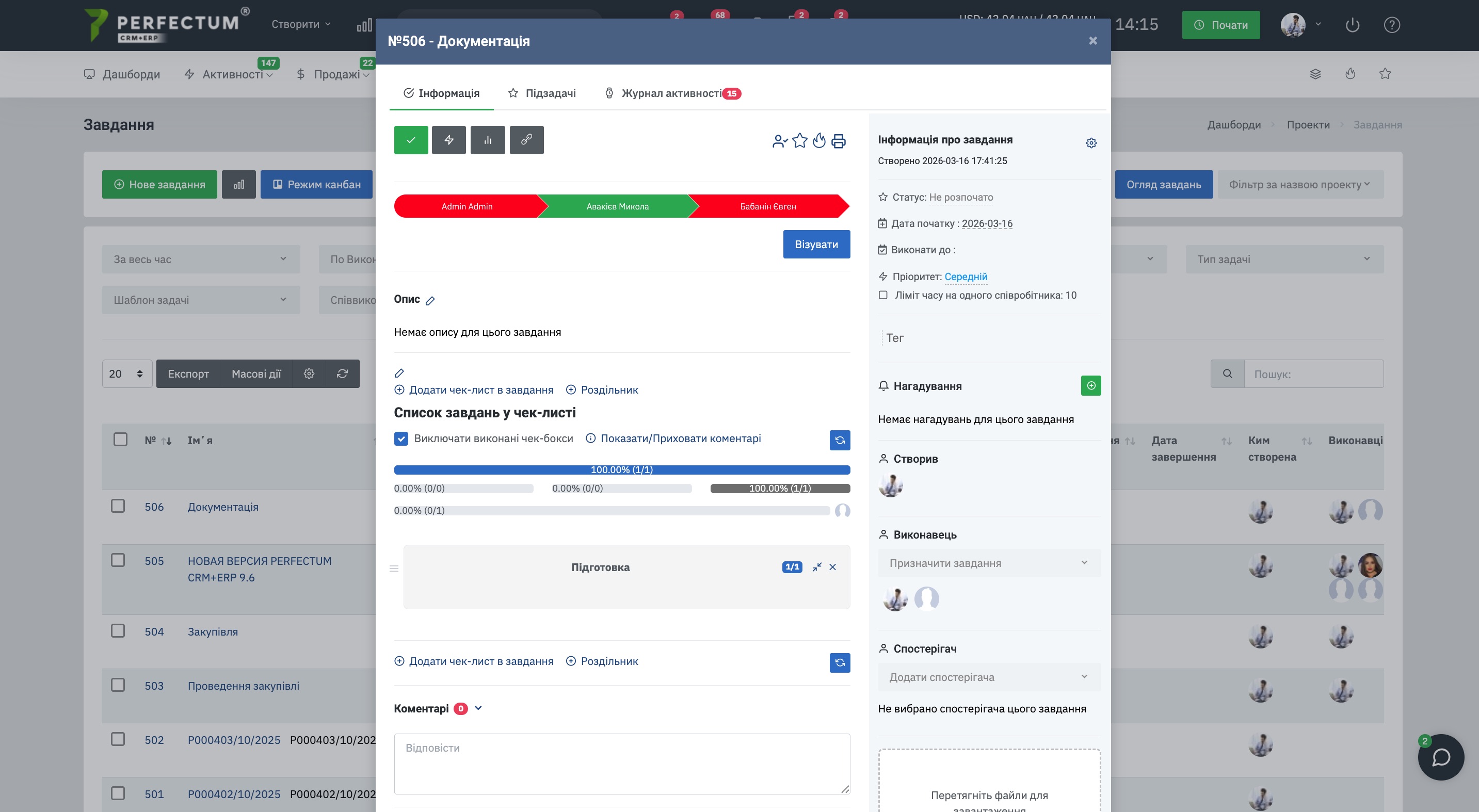Edit description with pencil icon next to Опис
The width and height of the screenshot is (1479, 812).
click(x=430, y=301)
